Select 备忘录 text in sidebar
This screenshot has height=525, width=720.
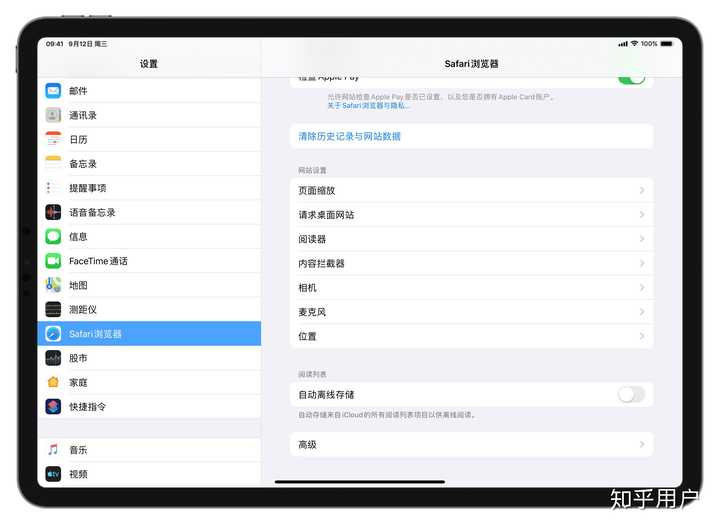pyautogui.click(x=83, y=164)
